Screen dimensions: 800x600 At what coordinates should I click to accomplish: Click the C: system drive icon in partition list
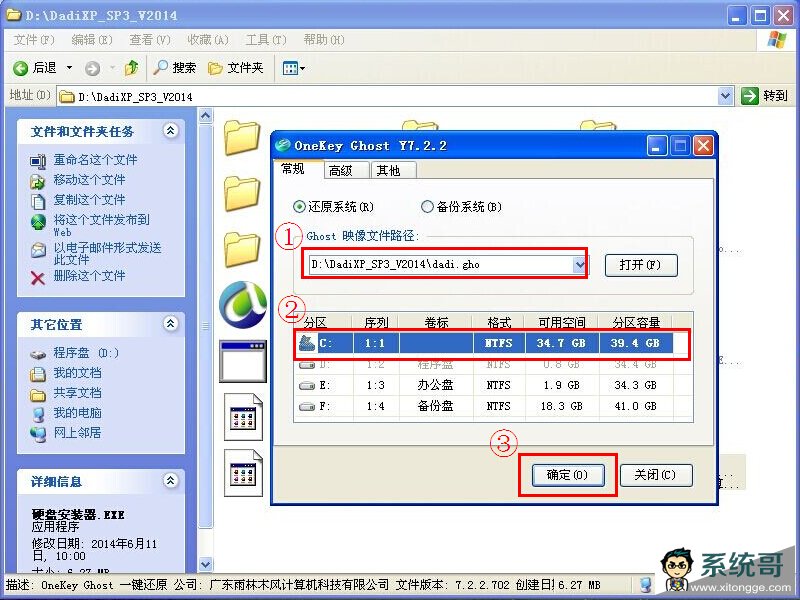(307, 343)
